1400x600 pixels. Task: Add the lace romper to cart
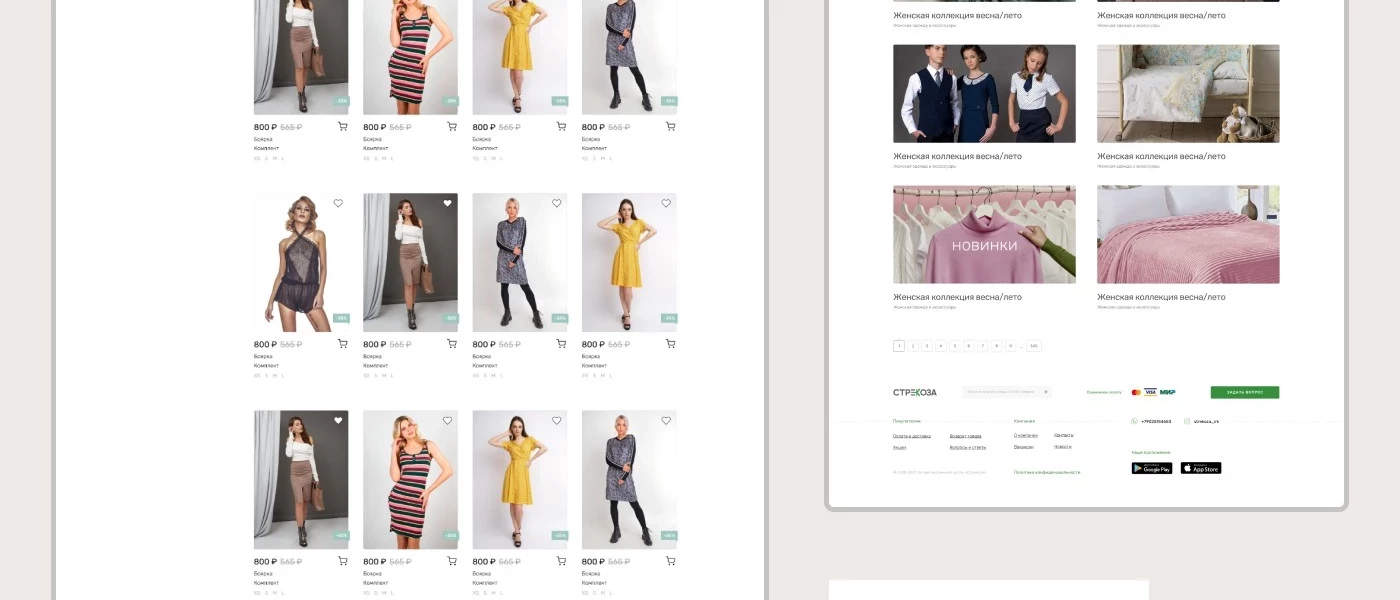coord(342,344)
